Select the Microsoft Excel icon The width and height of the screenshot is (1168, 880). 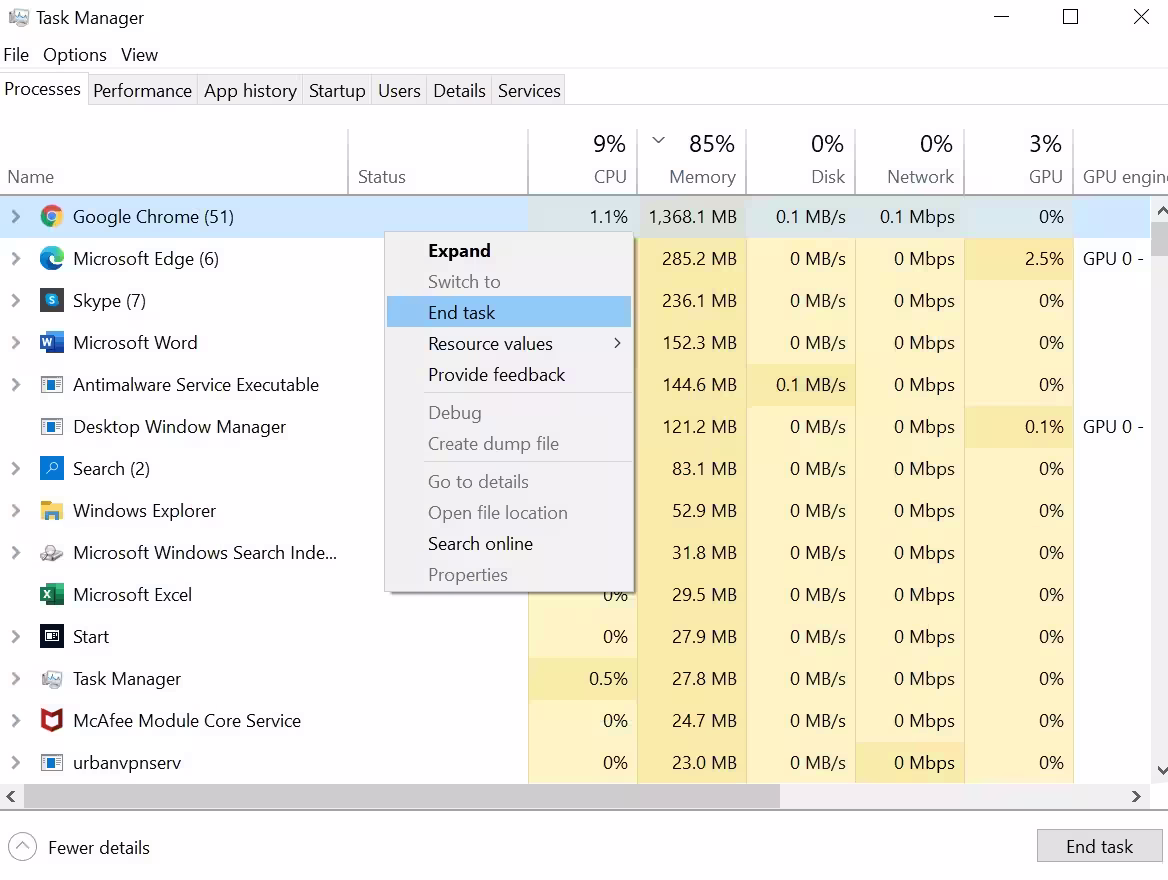point(51,595)
